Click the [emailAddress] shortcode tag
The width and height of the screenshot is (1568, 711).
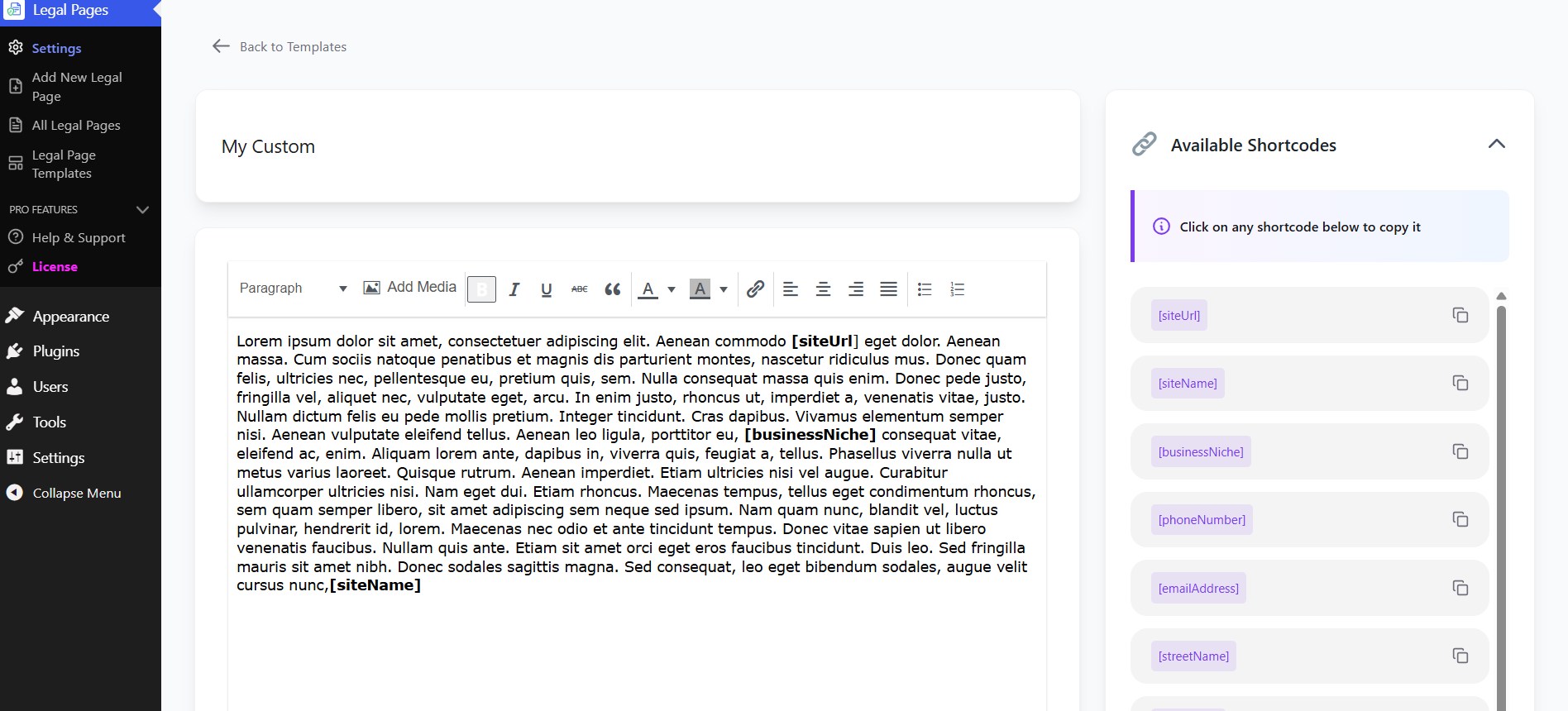pos(1198,588)
